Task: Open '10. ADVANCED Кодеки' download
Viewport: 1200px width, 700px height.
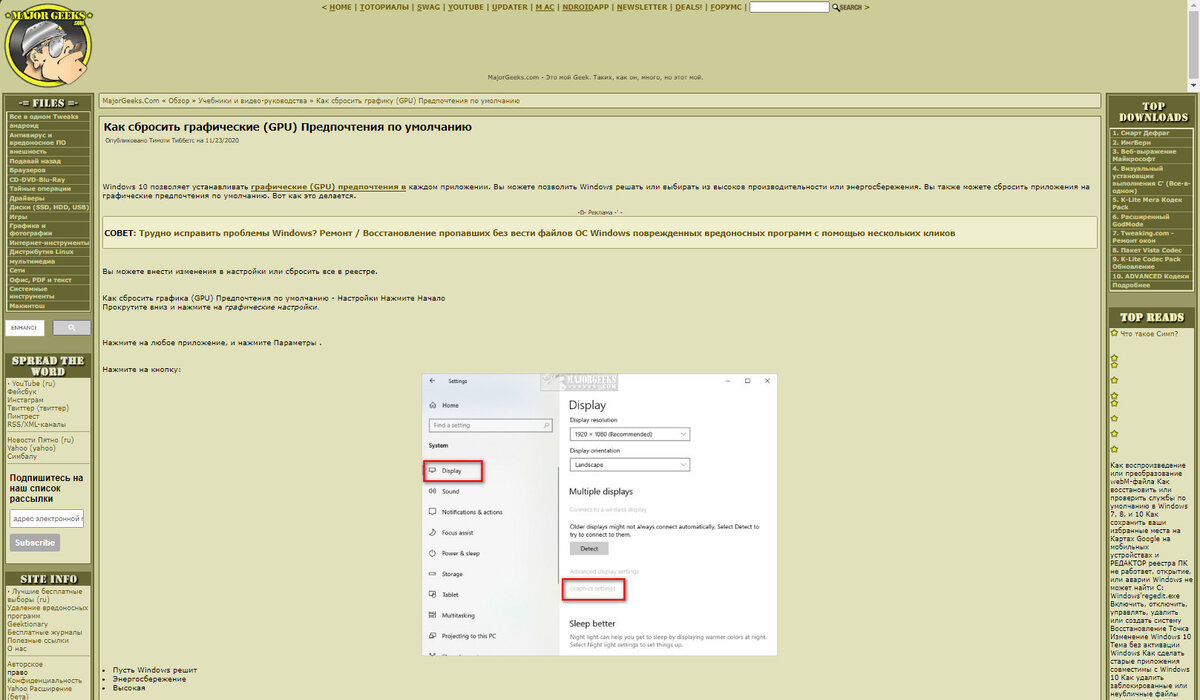Action: click(1151, 276)
